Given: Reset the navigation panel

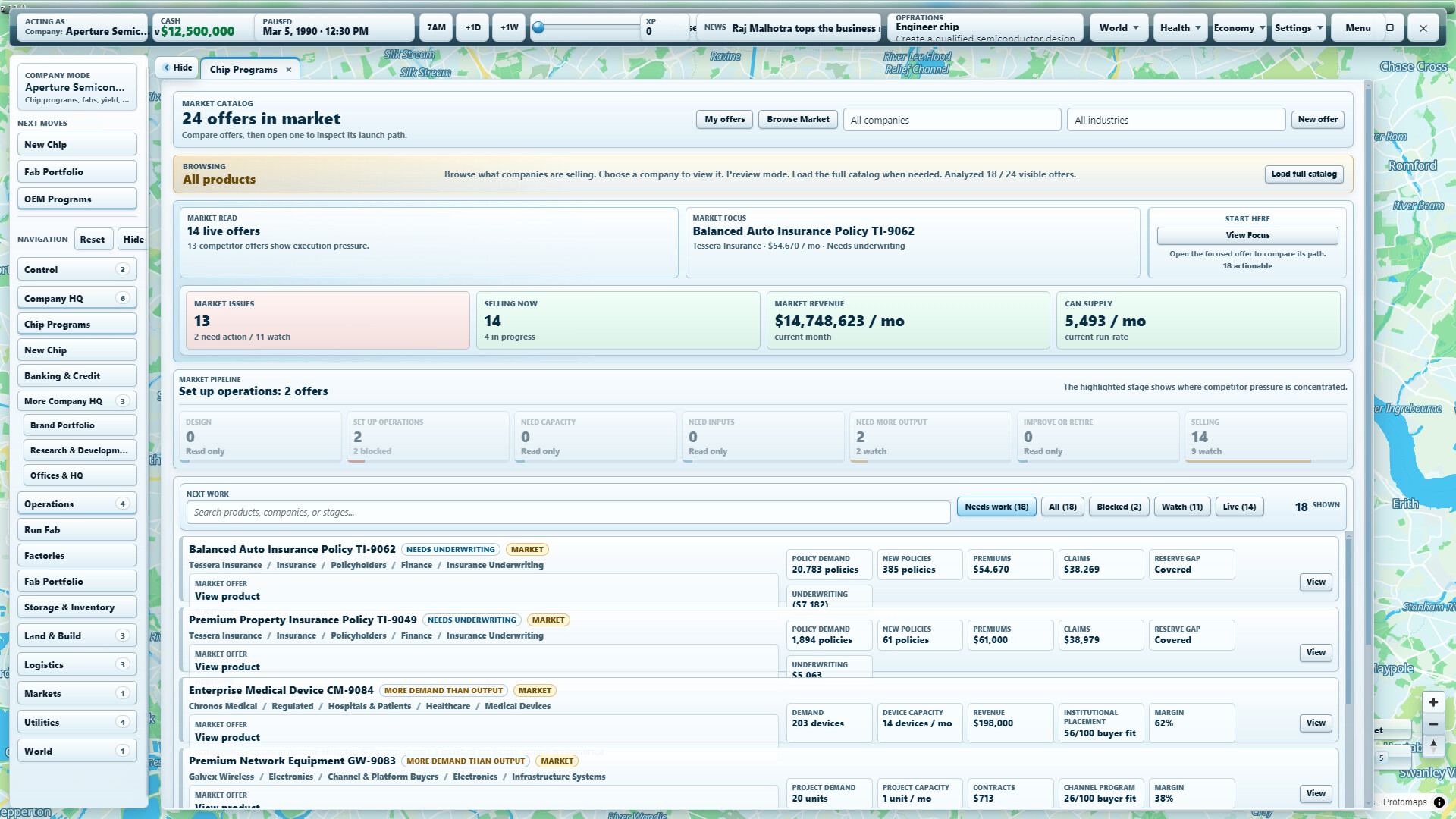Looking at the screenshot, I should pos(93,240).
